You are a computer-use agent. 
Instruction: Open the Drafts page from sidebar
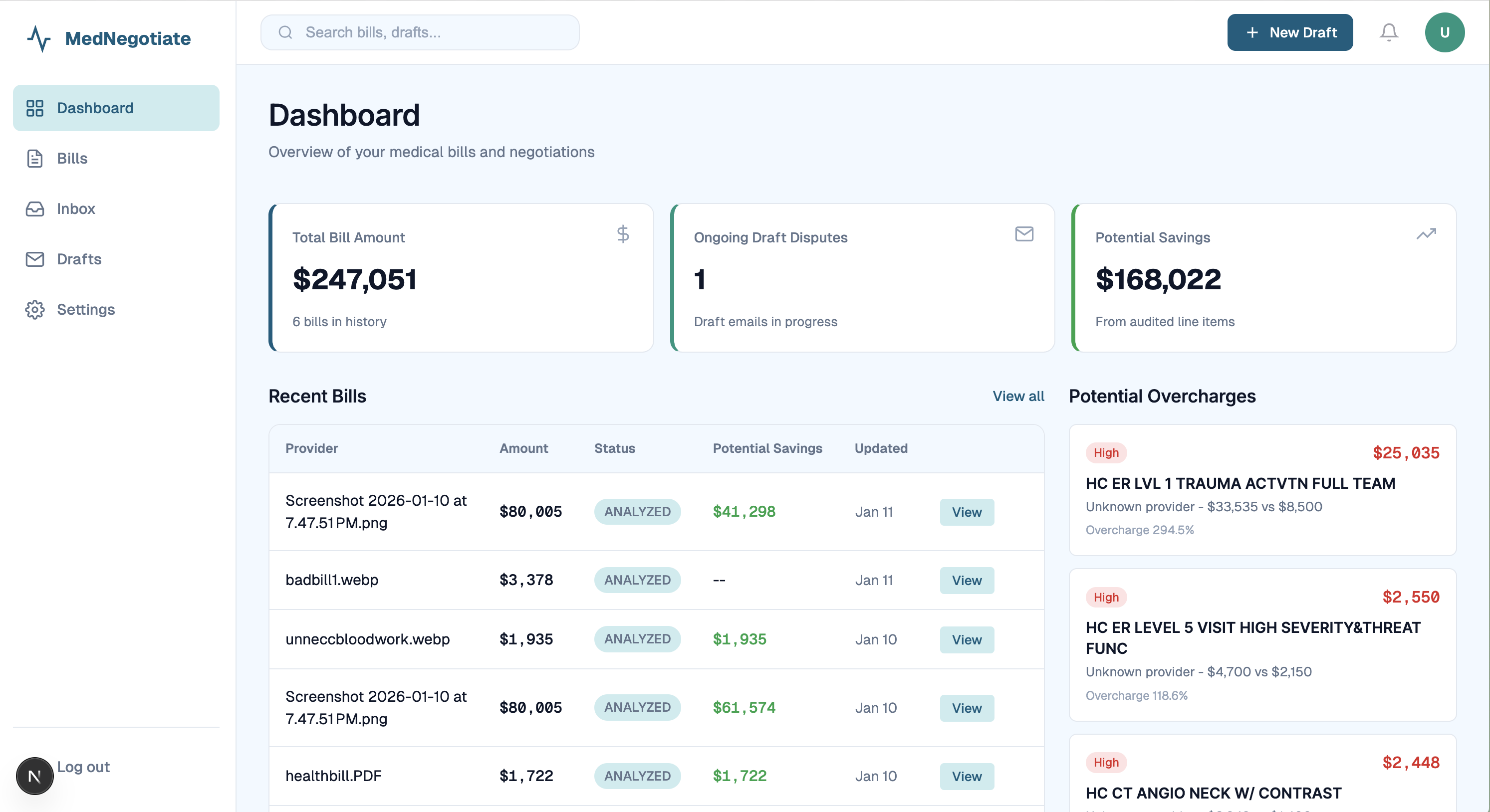[x=79, y=258]
